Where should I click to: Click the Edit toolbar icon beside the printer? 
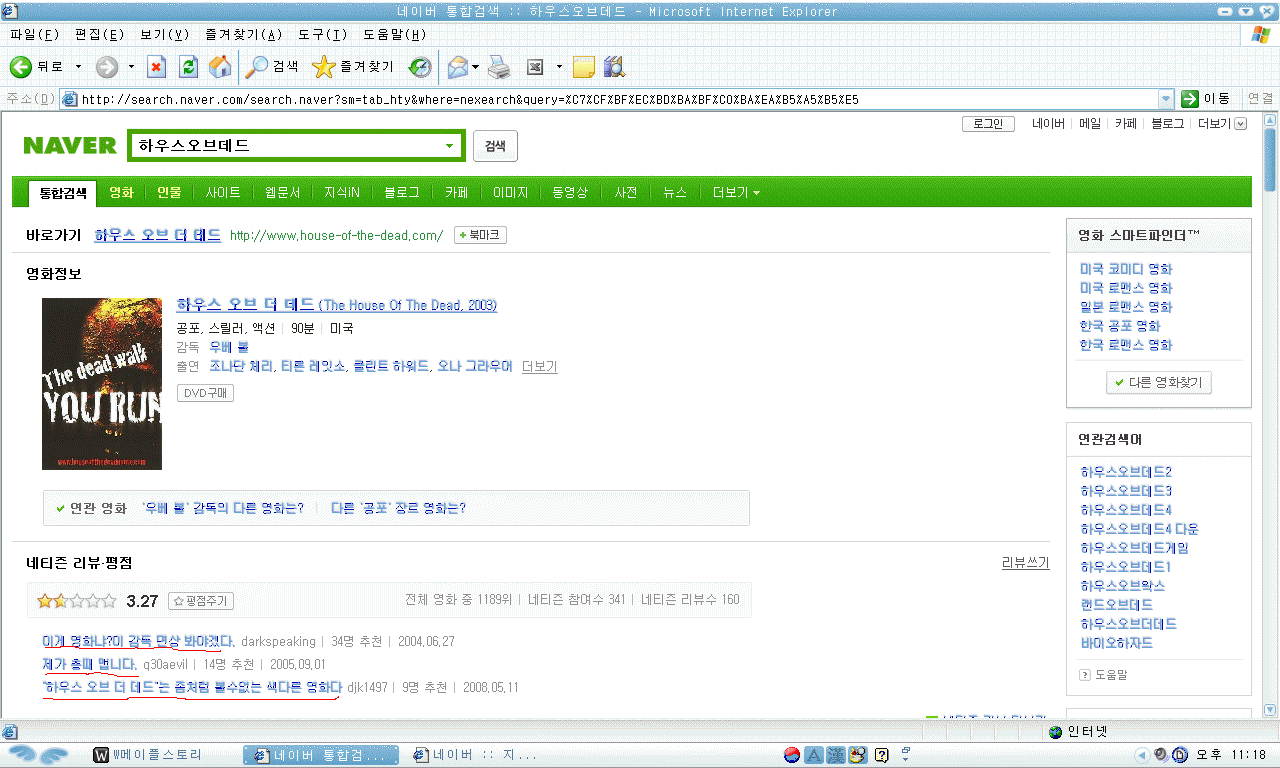coord(535,67)
